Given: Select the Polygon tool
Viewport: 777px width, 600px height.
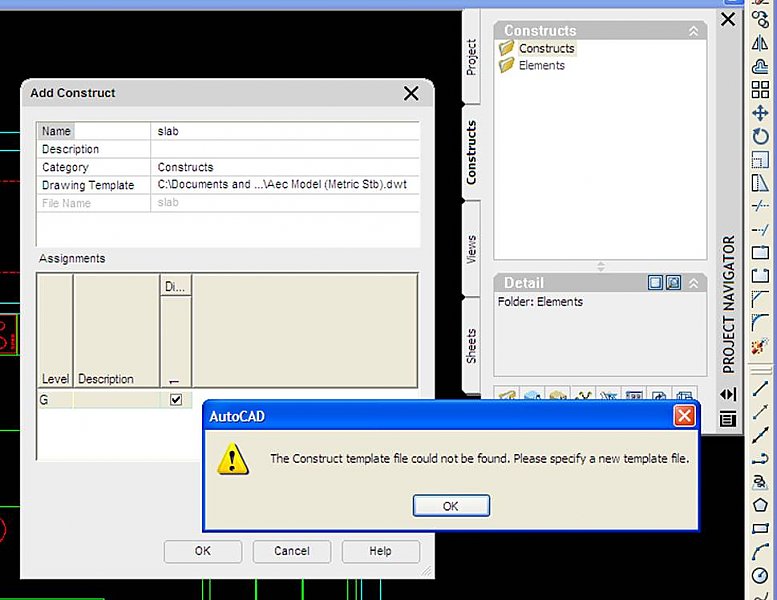Looking at the screenshot, I should [x=760, y=505].
